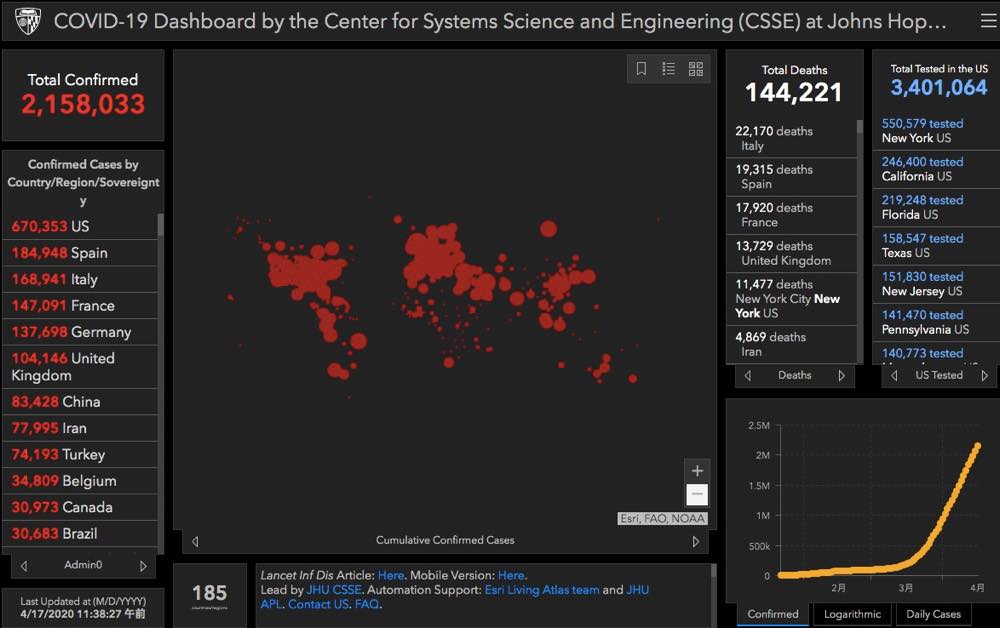The image size is (1000, 628).
Task: Select 184,948 Spain row
Action: click(x=80, y=253)
